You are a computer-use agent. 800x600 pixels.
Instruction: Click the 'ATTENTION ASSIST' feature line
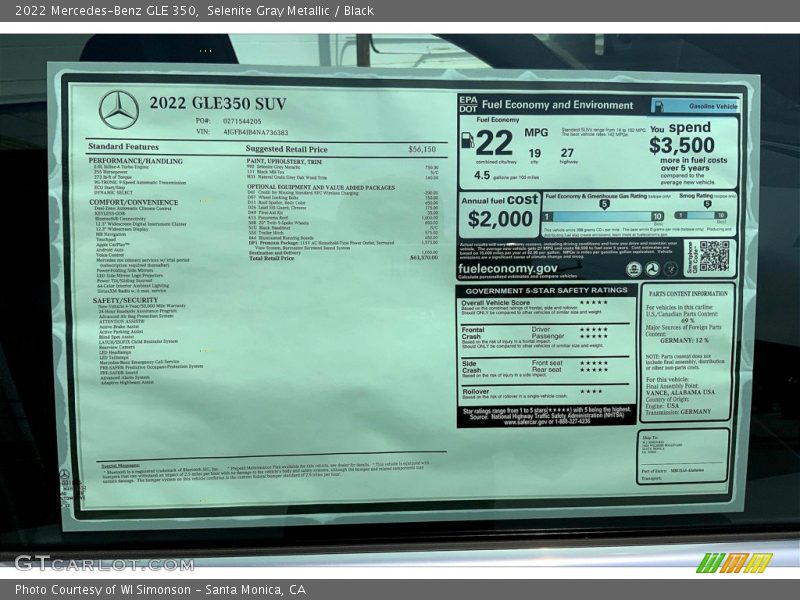(121, 321)
